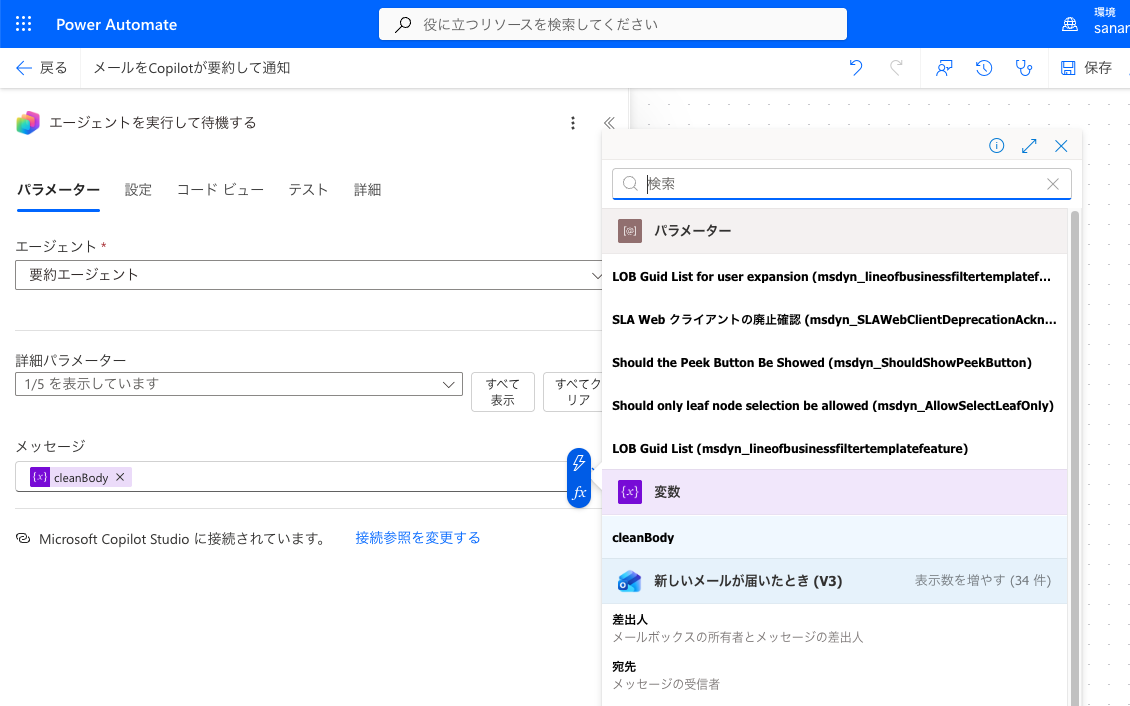The image size is (1130, 706).
Task: Select Should only leaf node selection parameter
Action: pos(835,406)
